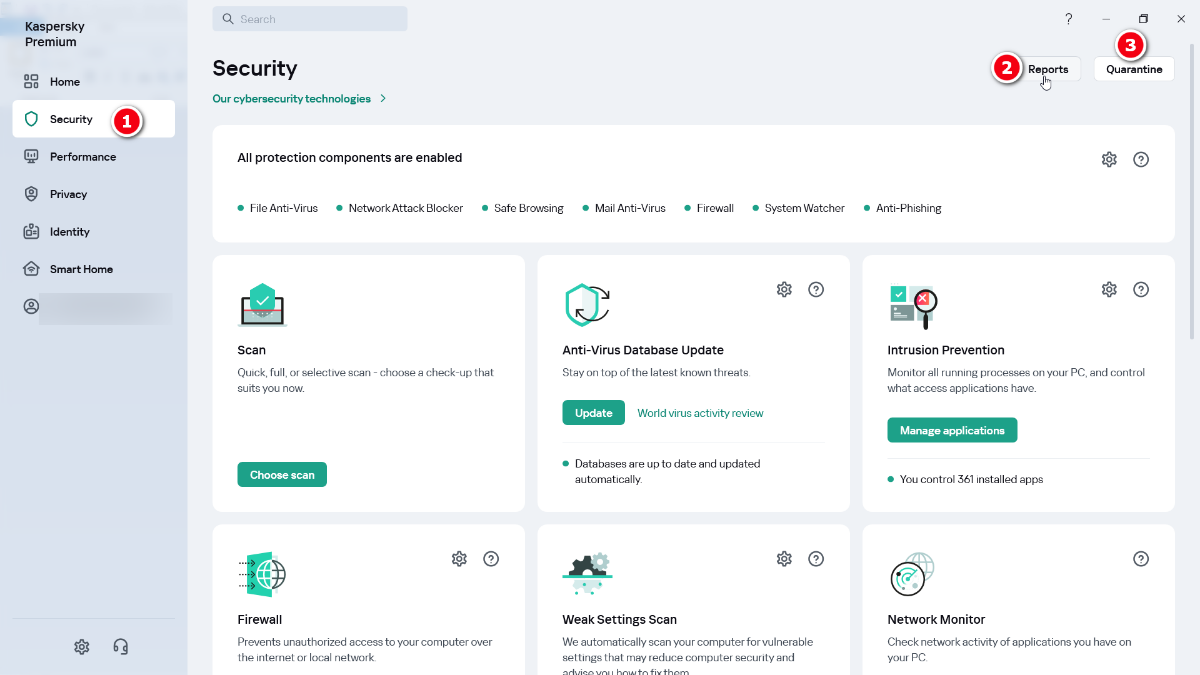Open settings gear for protection components
This screenshot has height=675, width=1200.
coord(1109,159)
